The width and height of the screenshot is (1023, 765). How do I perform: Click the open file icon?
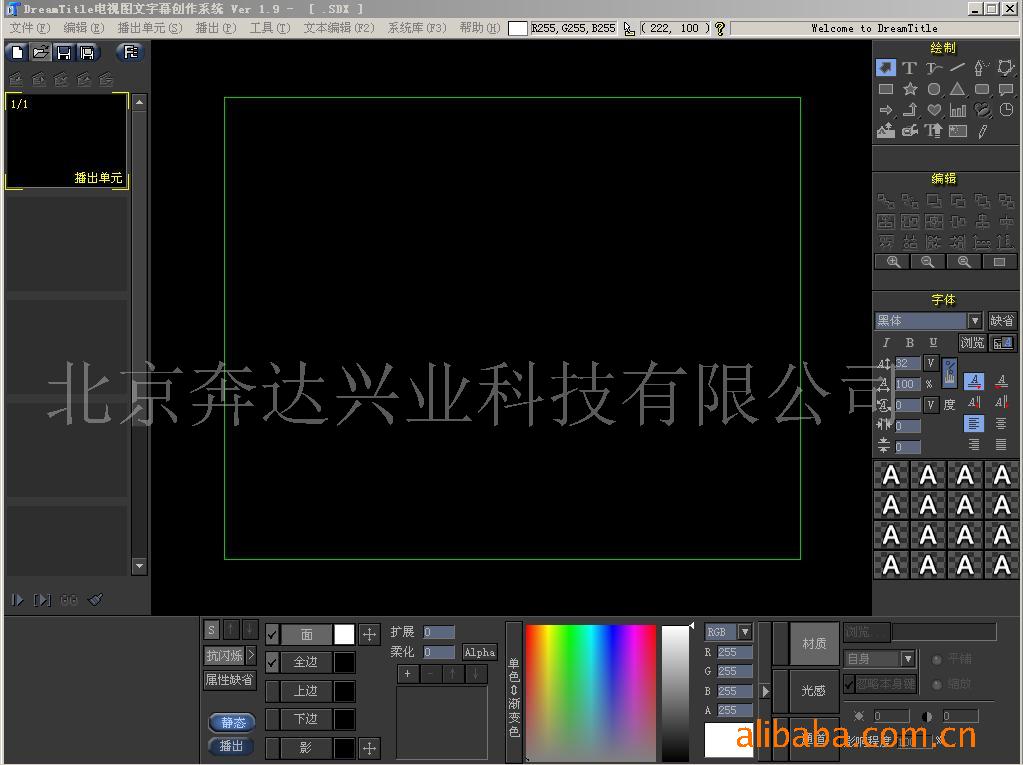coord(40,52)
